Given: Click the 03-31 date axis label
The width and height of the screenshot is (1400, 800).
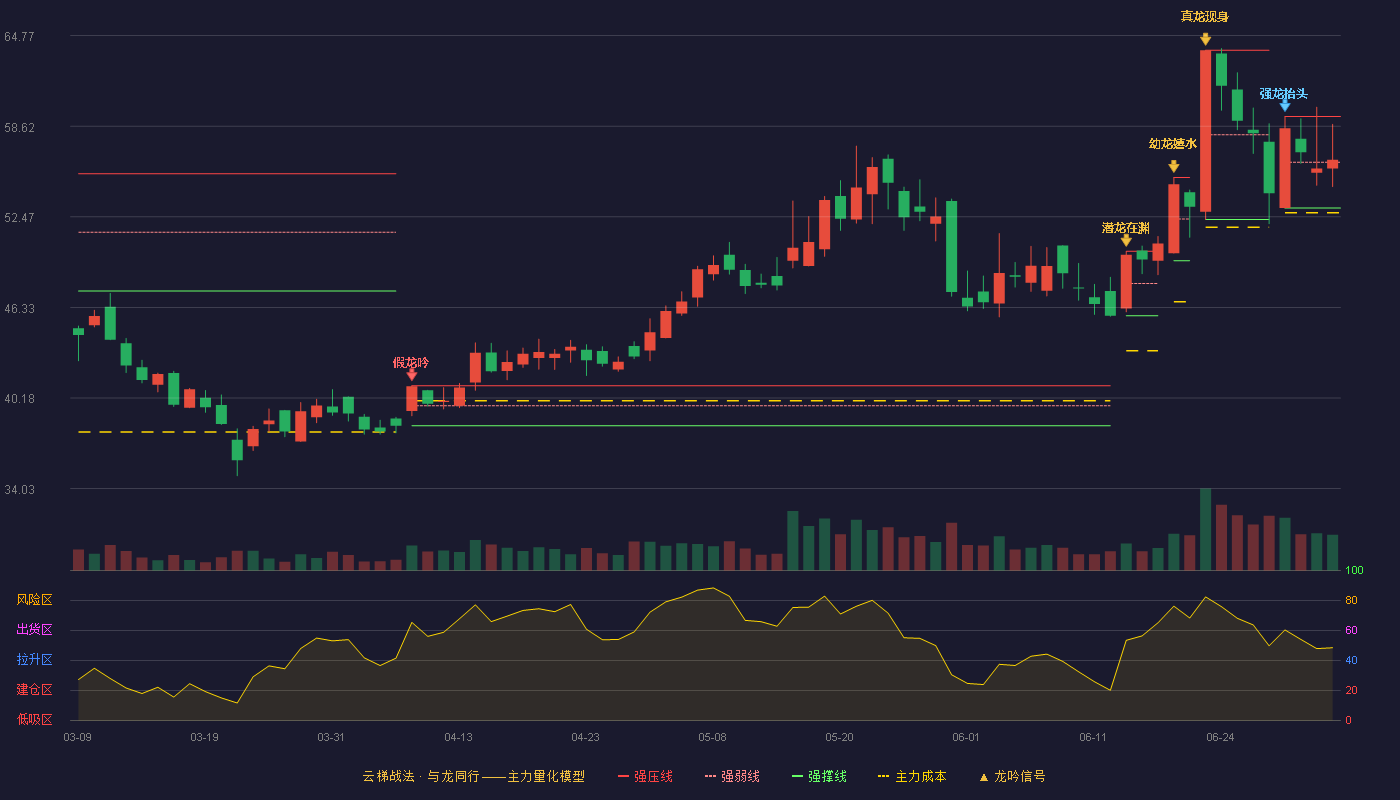Looking at the screenshot, I should pos(331,737).
